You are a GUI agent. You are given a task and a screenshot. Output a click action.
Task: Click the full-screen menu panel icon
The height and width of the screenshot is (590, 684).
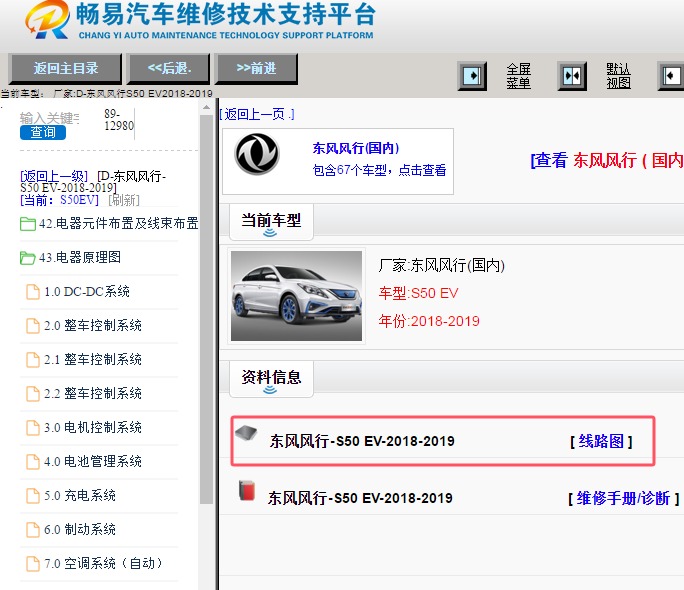pyautogui.click(x=472, y=76)
